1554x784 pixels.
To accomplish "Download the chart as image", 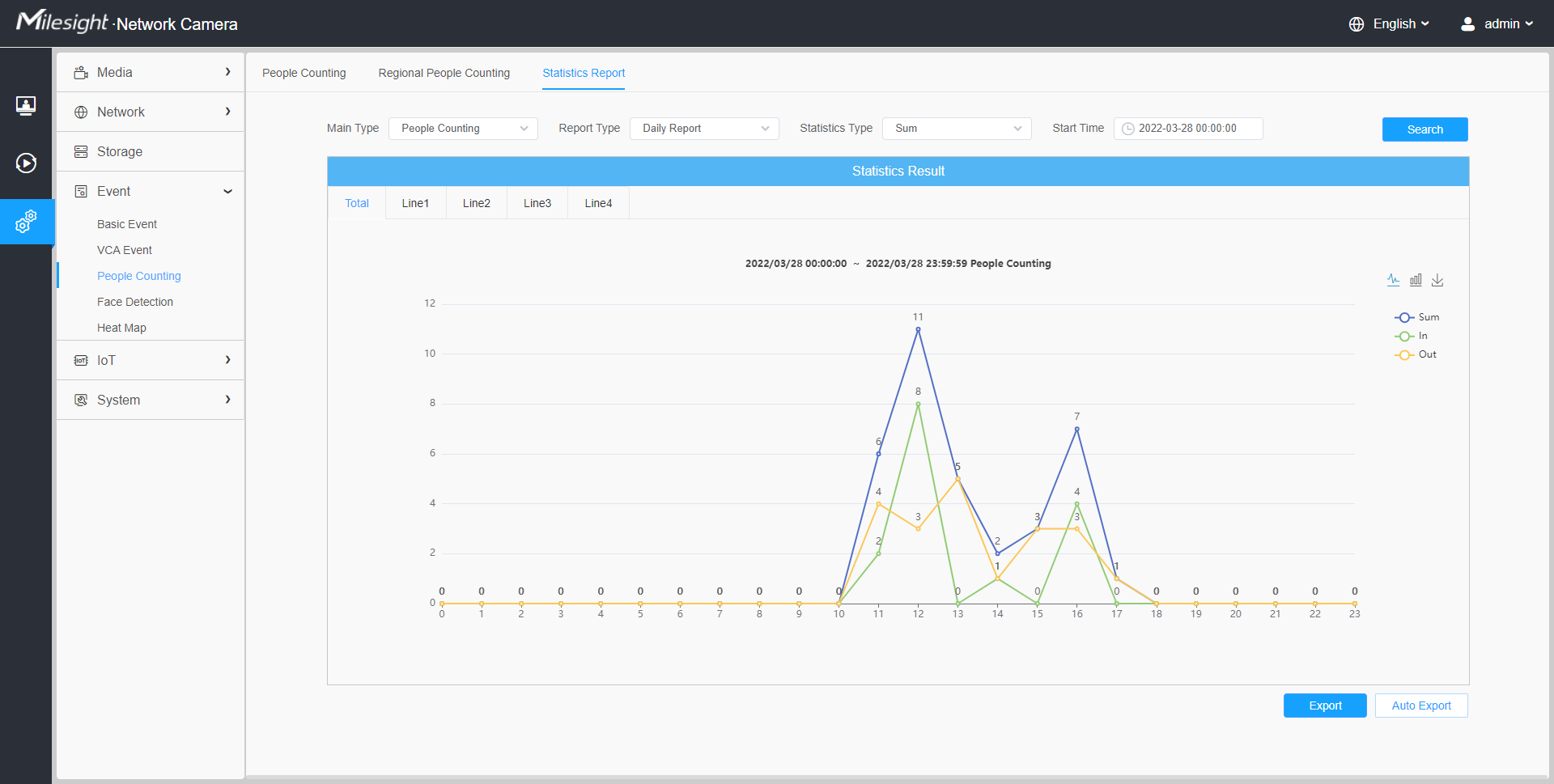I will click(x=1437, y=280).
